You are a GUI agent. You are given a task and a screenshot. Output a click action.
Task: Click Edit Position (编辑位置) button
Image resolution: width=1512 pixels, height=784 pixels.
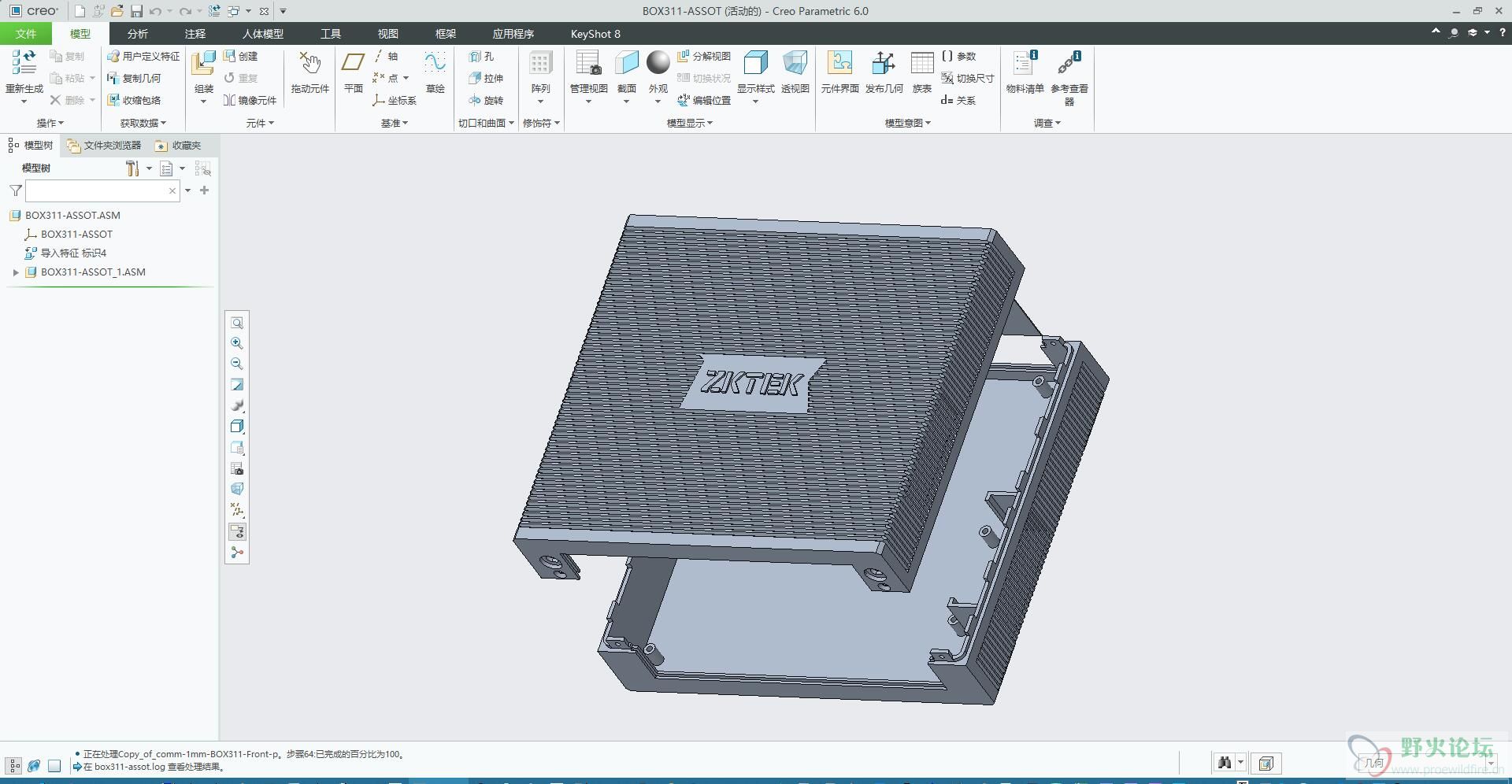(x=704, y=100)
